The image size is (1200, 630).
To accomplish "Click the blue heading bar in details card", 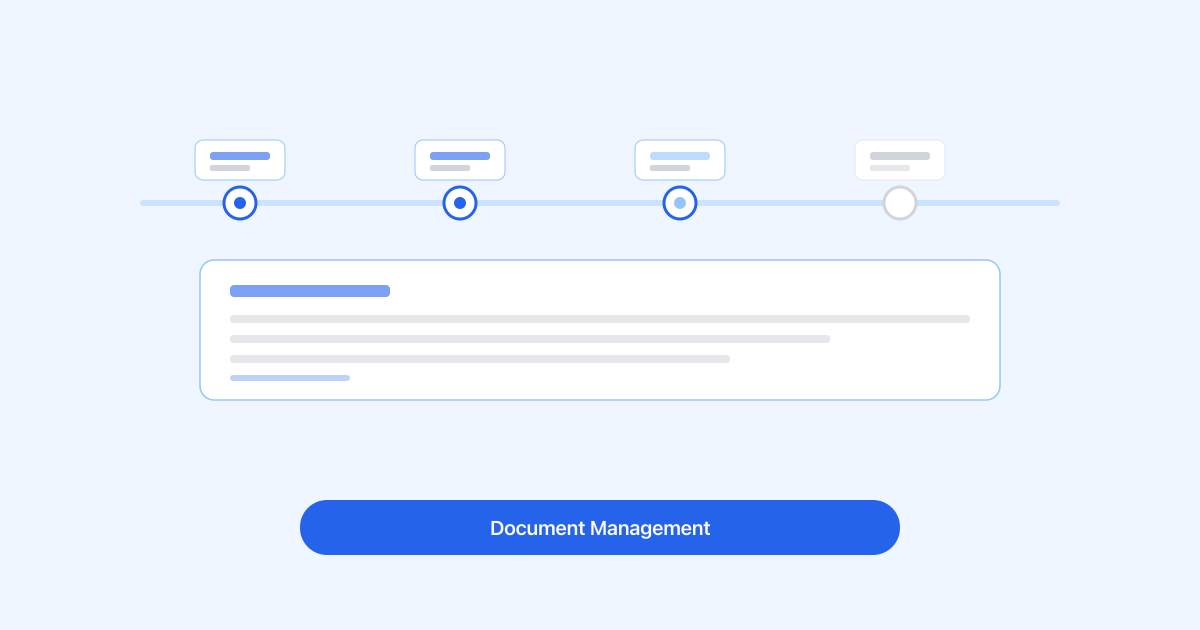I will tap(310, 291).
